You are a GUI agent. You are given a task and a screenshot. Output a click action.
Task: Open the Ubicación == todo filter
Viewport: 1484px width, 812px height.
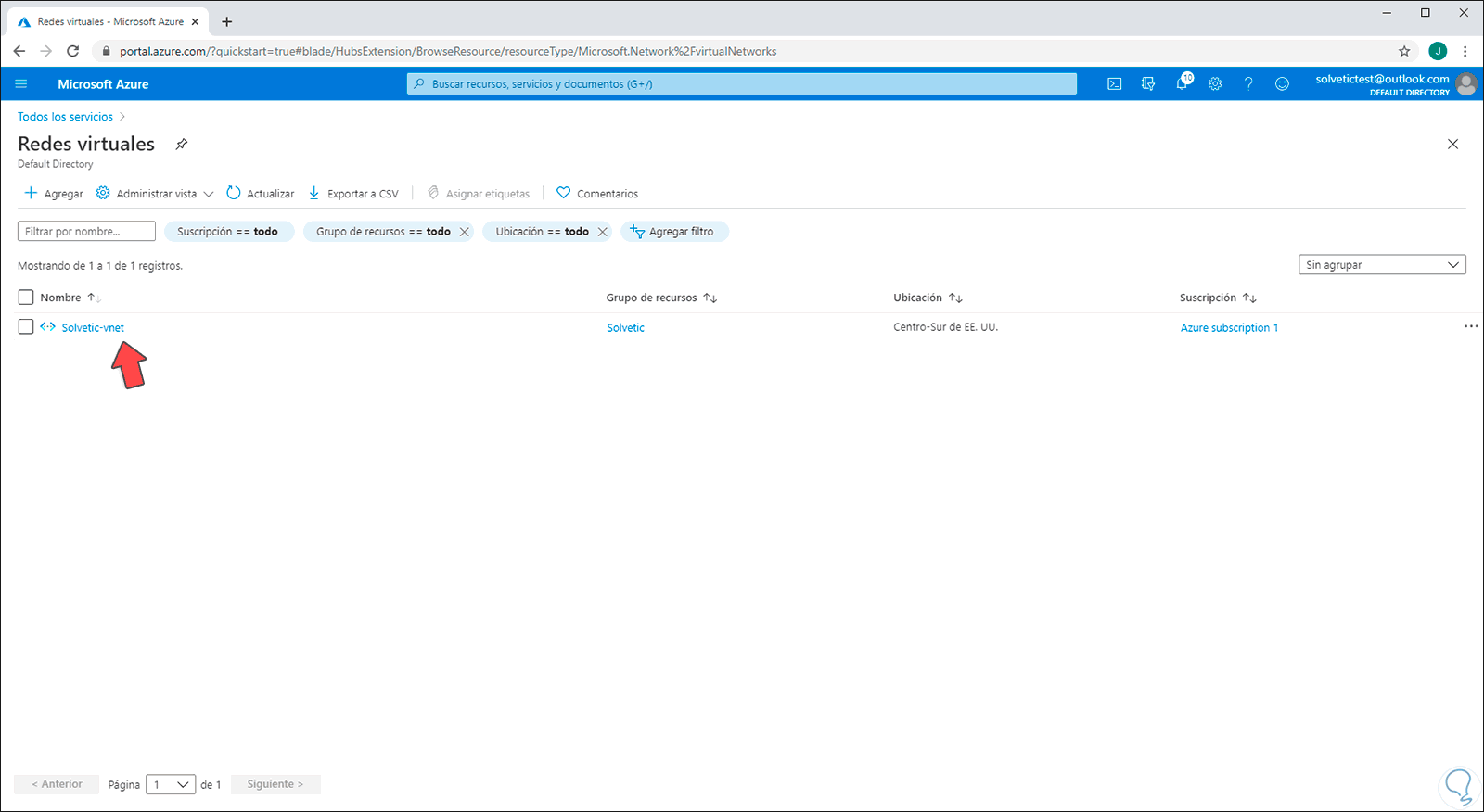(x=542, y=232)
